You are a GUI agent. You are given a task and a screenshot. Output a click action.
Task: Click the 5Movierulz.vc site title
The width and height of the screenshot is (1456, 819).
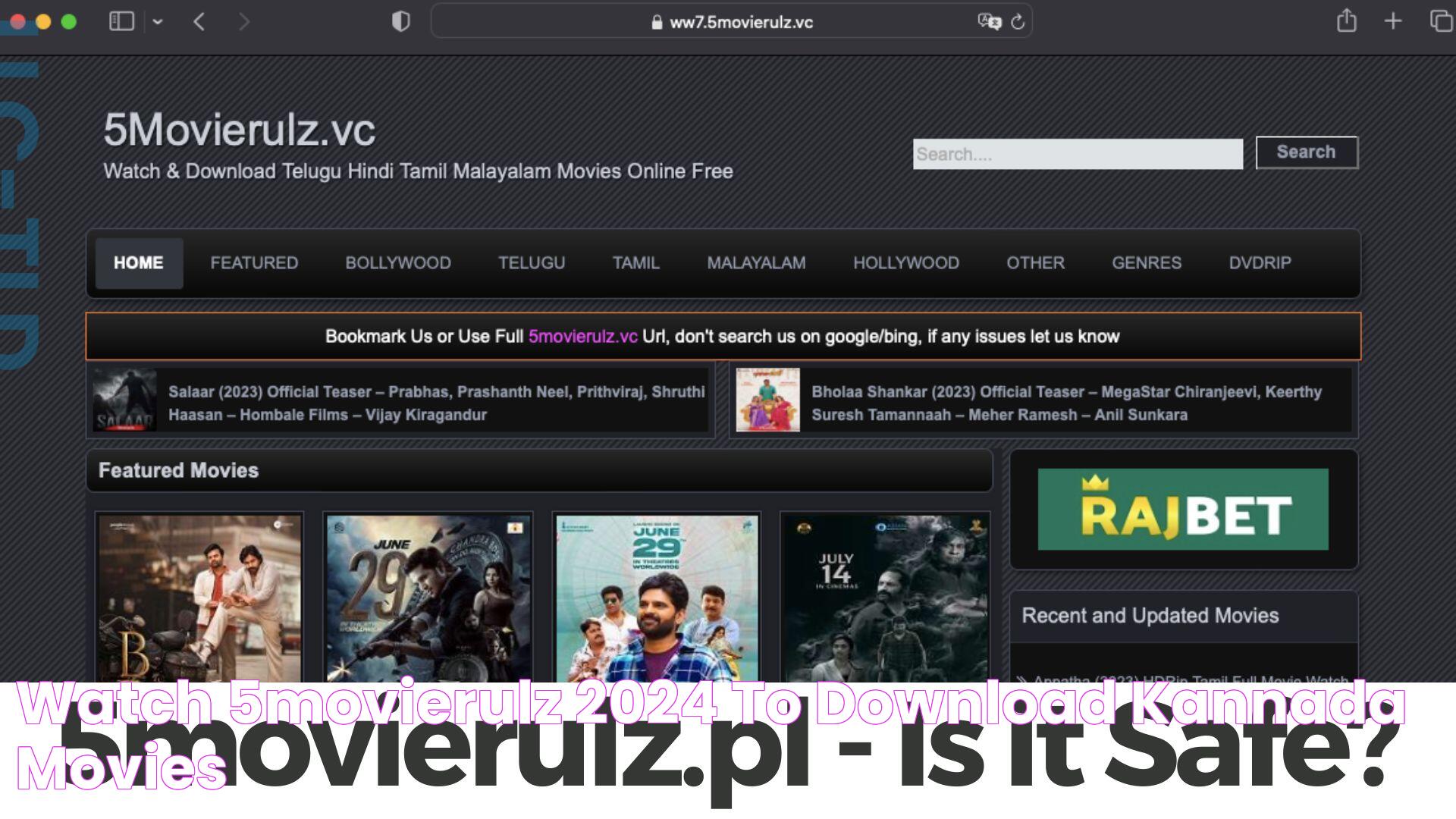239,130
